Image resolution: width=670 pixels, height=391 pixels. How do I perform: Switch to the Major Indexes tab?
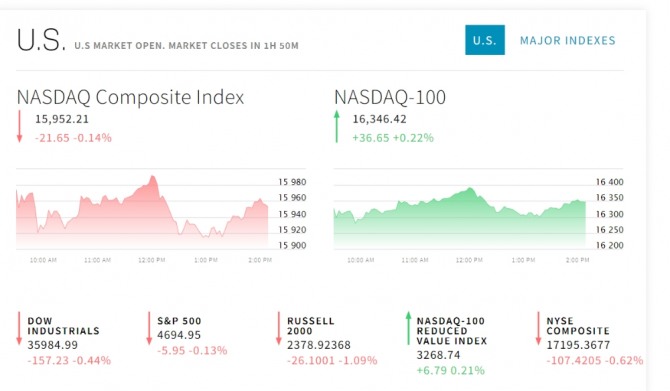[x=567, y=41]
